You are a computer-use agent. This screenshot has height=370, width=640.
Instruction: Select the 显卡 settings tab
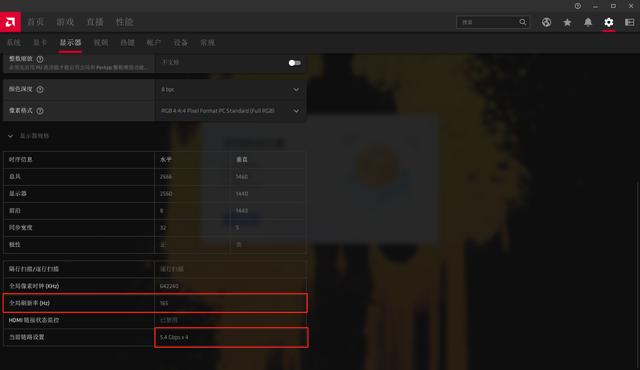[40, 42]
